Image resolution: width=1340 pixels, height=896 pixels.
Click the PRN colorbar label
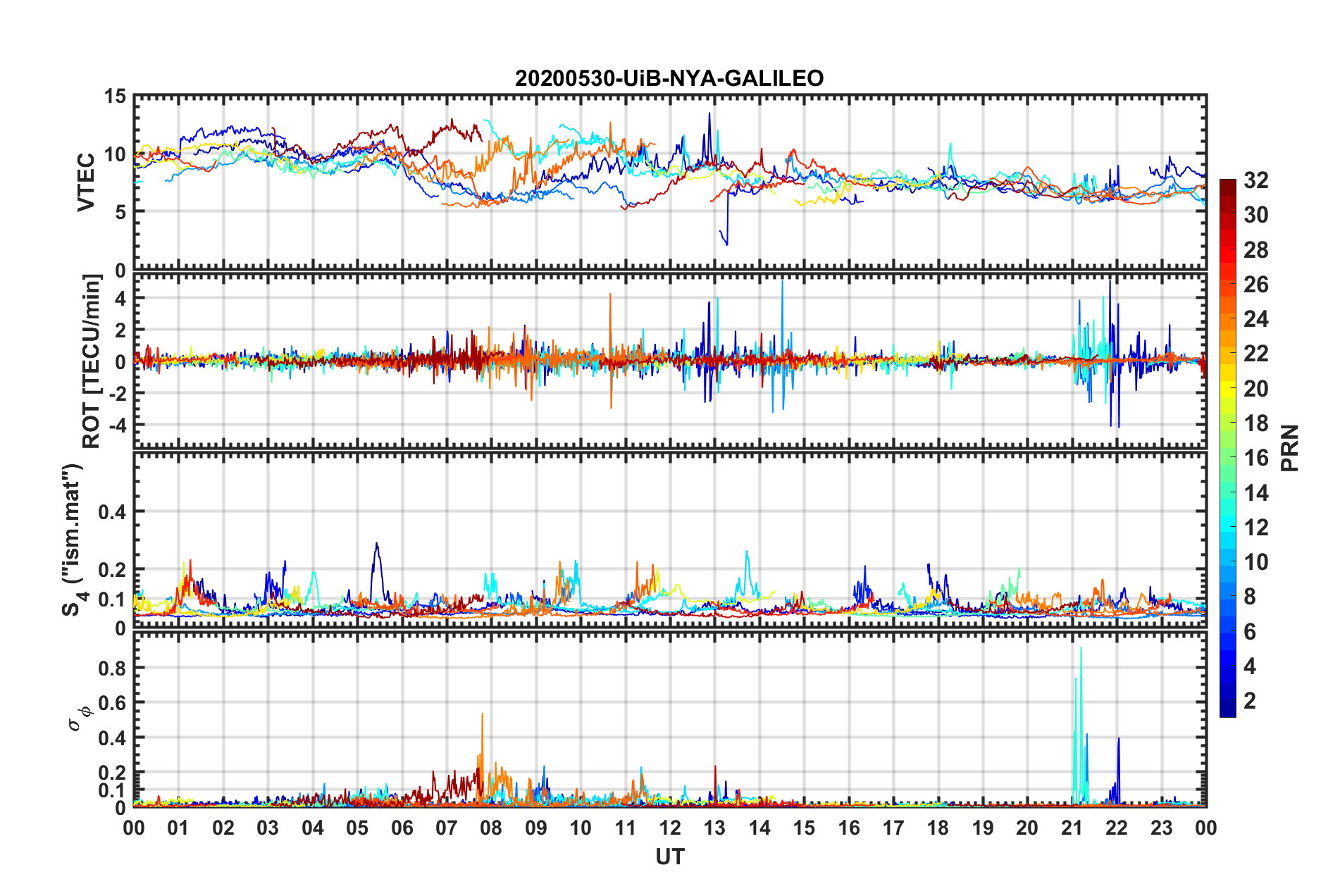tap(1290, 448)
